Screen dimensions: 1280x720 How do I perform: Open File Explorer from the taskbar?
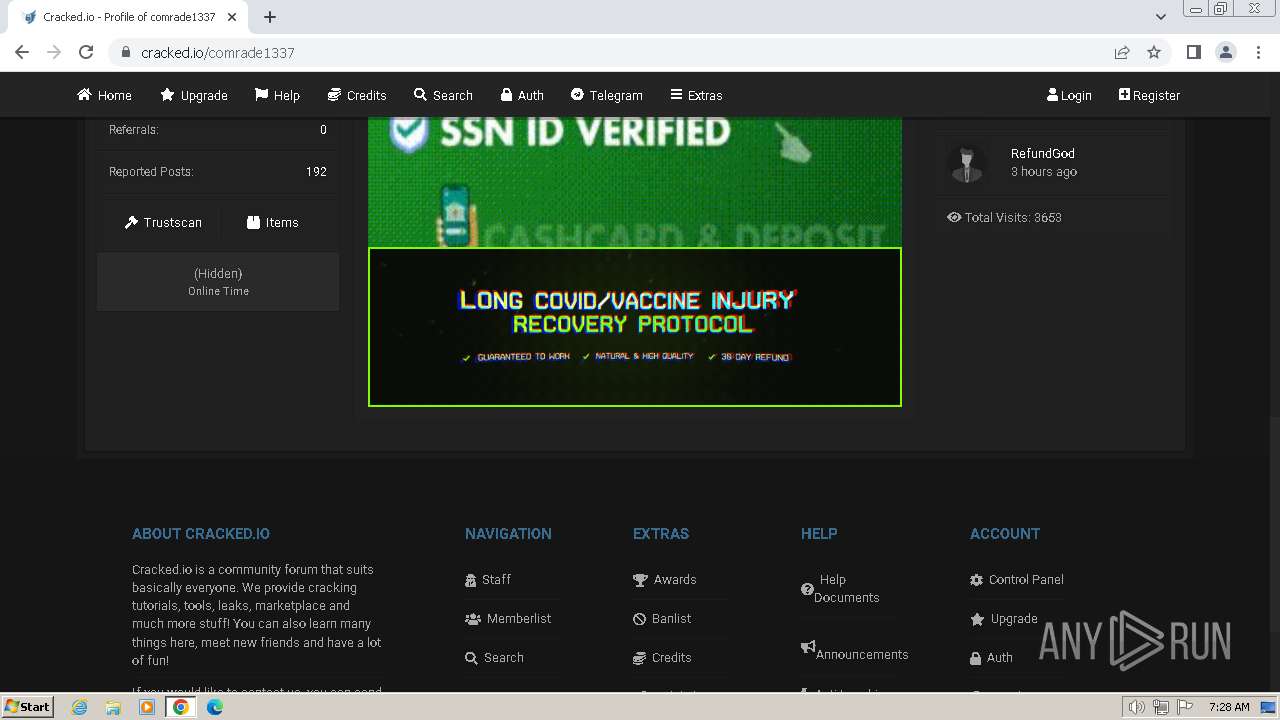pyautogui.click(x=113, y=707)
